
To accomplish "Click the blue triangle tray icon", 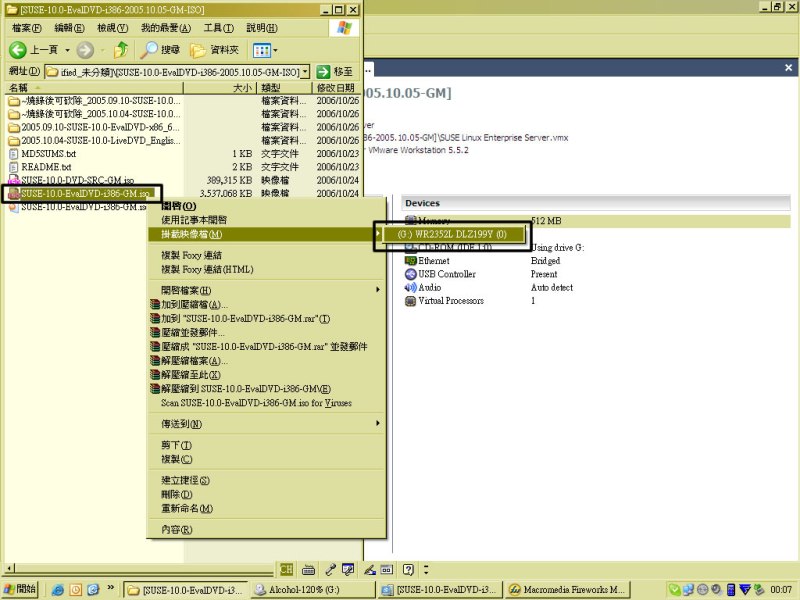I will (745, 590).
